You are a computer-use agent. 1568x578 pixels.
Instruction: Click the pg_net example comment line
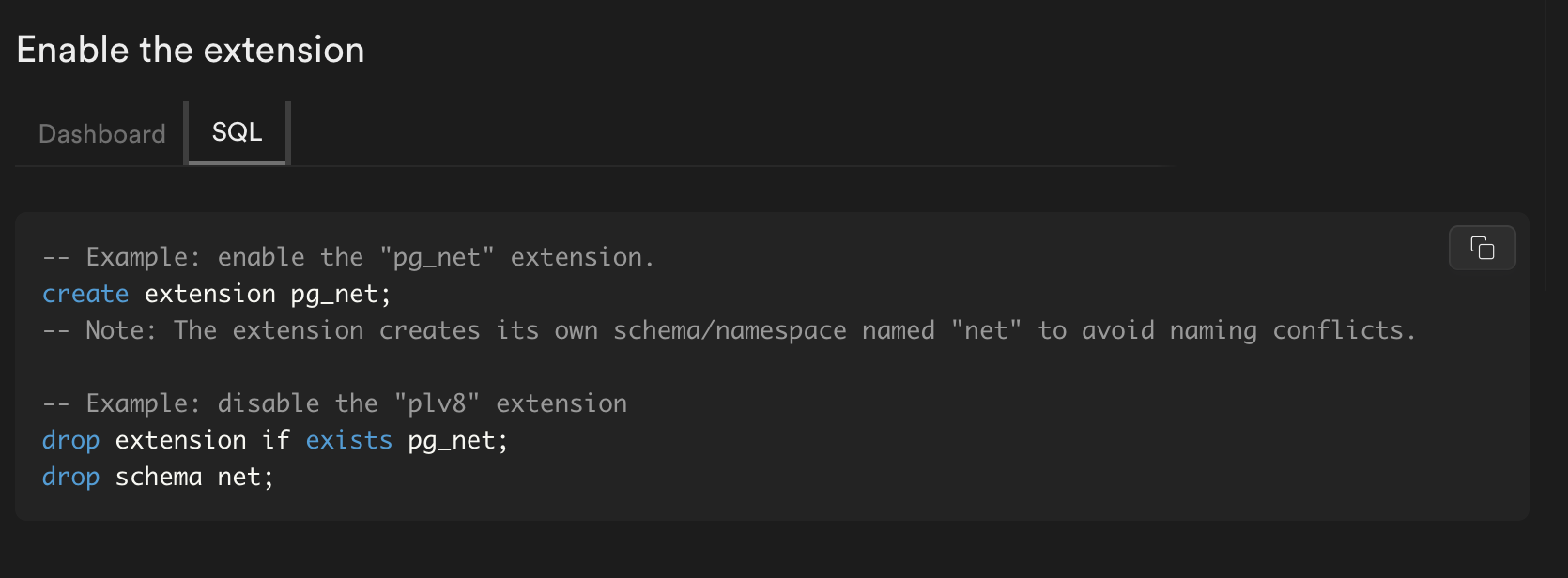point(347,256)
